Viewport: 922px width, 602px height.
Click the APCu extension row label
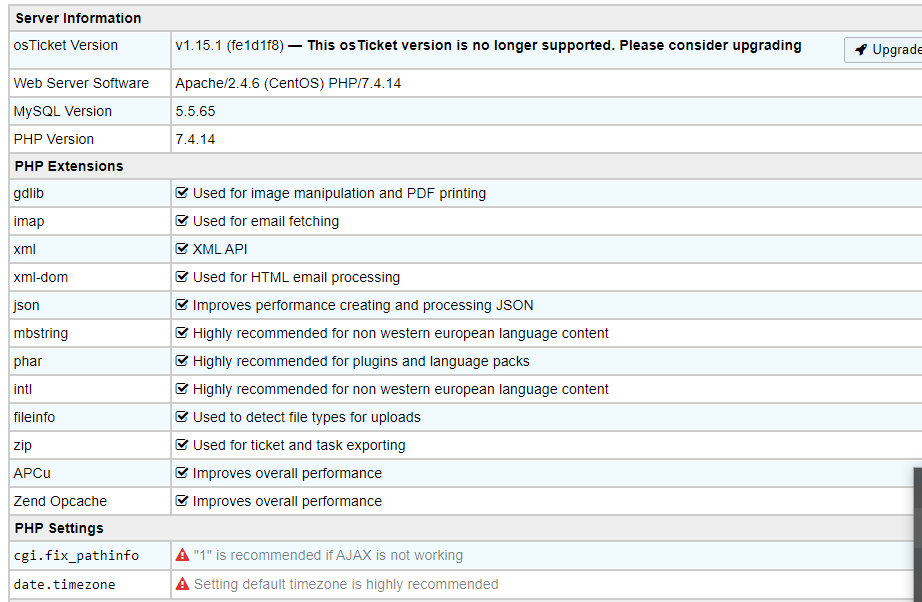[x=32, y=473]
